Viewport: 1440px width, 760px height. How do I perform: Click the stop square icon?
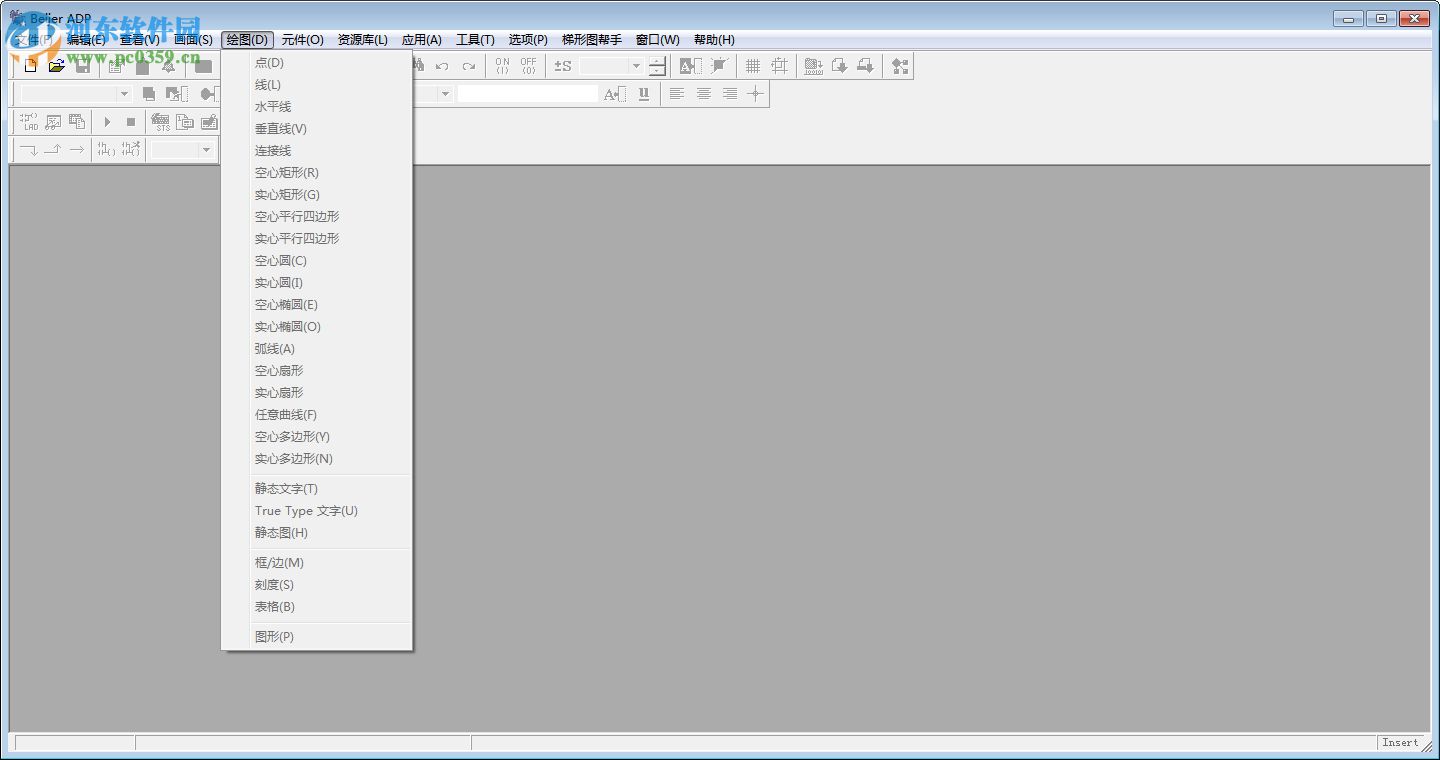pos(131,122)
